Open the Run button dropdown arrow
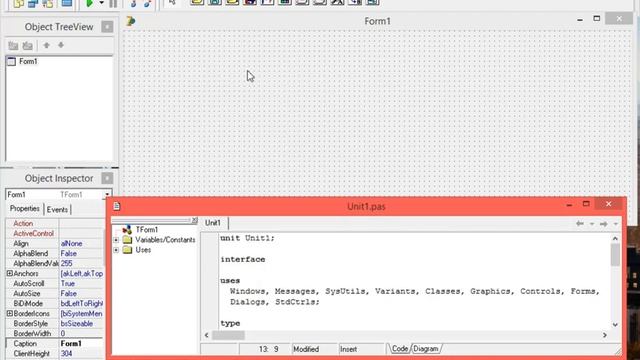640x360 pixels. pos(101,3)
